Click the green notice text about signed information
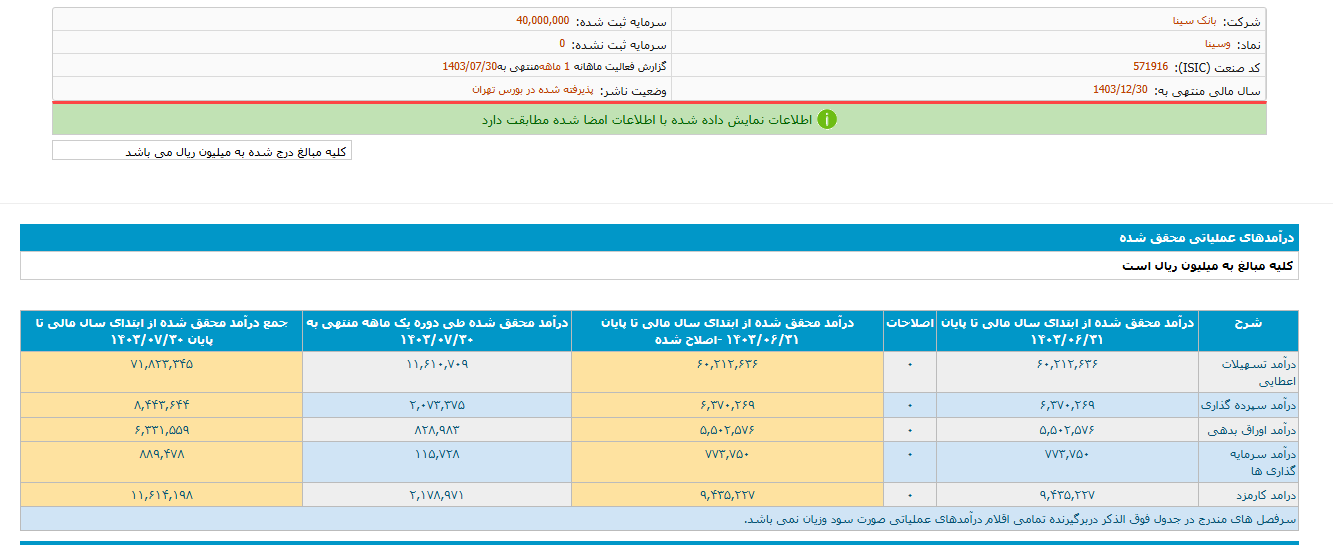 pos(646,119)
